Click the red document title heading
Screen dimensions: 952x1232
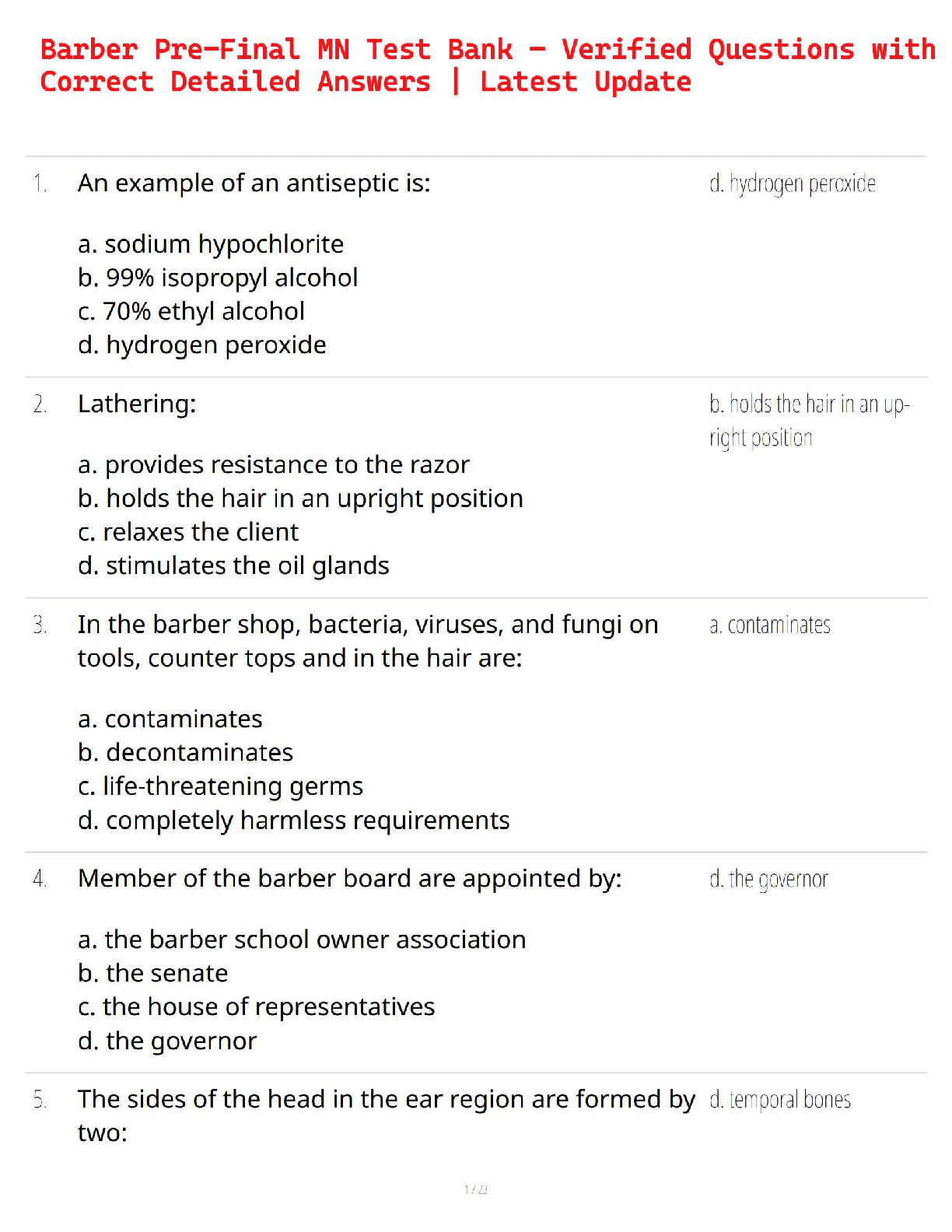point(488,65)
